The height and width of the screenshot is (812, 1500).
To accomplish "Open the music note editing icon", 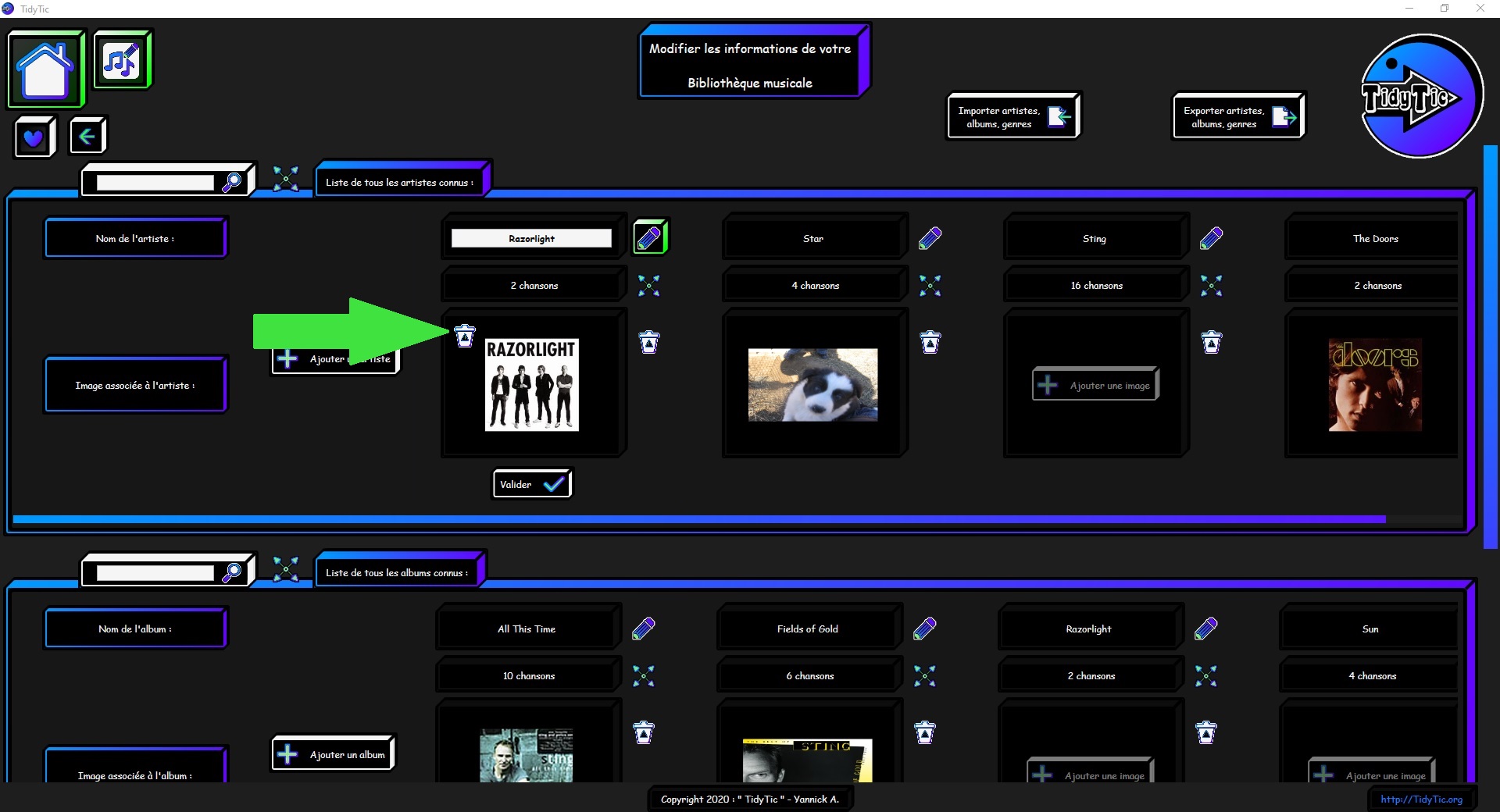I will pyautogui.click(x=122, y=60).
